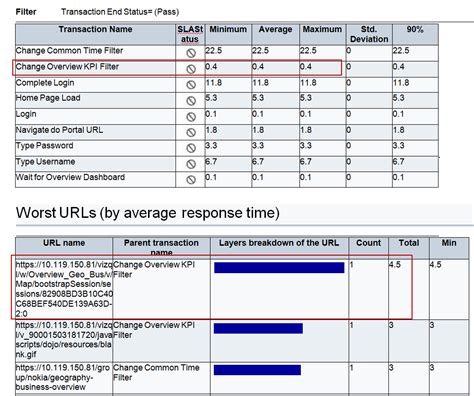Click the Std. Deviation column header

pyautogui.click(x=369, y=34)
